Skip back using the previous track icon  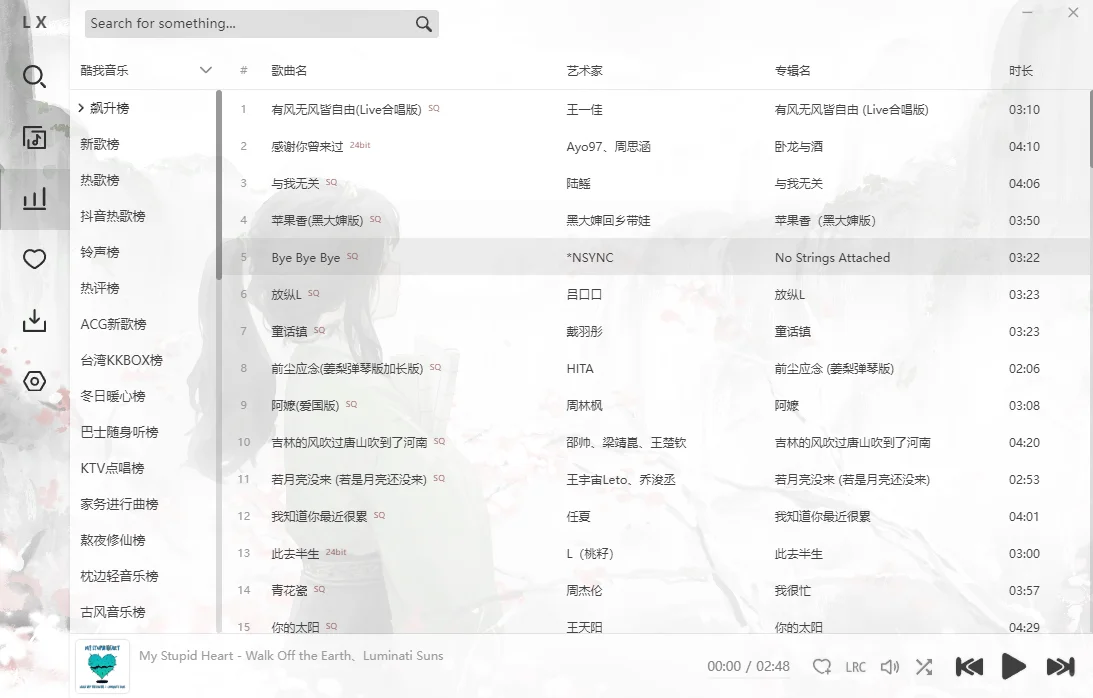[968, 666]
